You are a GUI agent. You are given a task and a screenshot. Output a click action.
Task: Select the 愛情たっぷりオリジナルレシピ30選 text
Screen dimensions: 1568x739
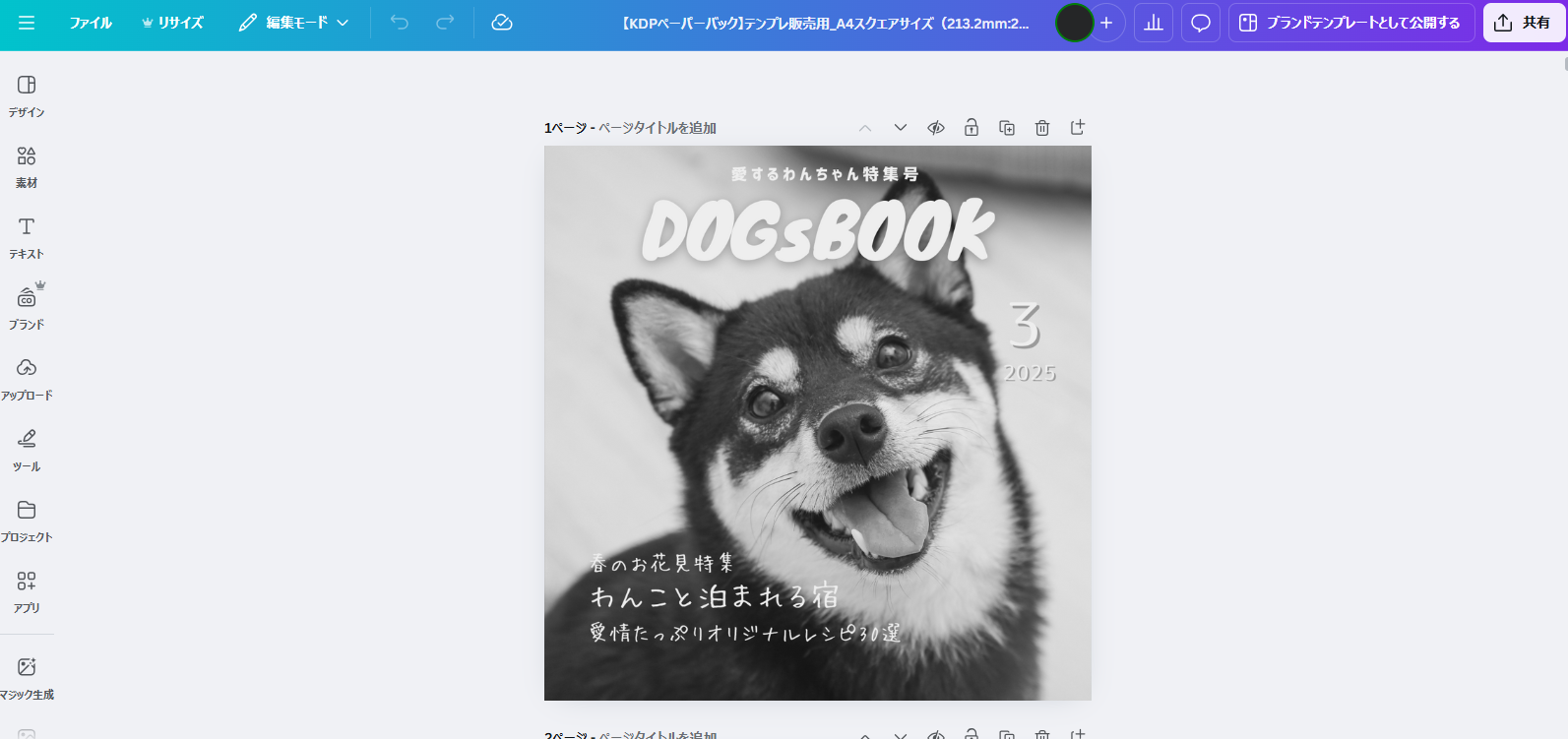pos(745,632)
